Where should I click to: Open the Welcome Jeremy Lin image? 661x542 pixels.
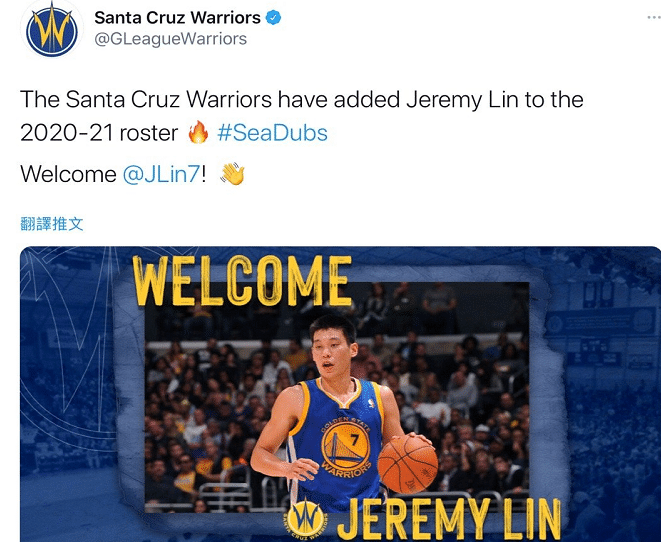[x=340, y=394]
